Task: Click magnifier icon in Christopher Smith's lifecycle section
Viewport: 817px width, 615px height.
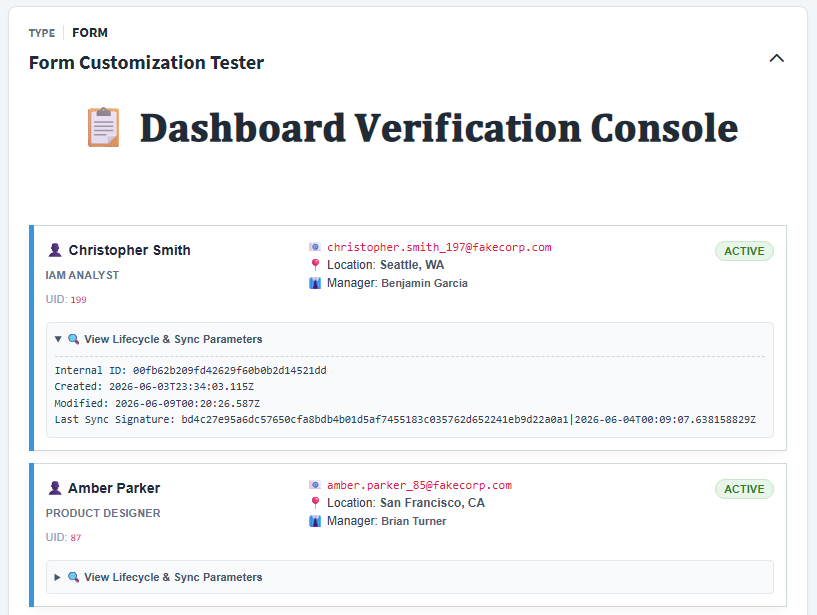Action: tap(73, 339)
